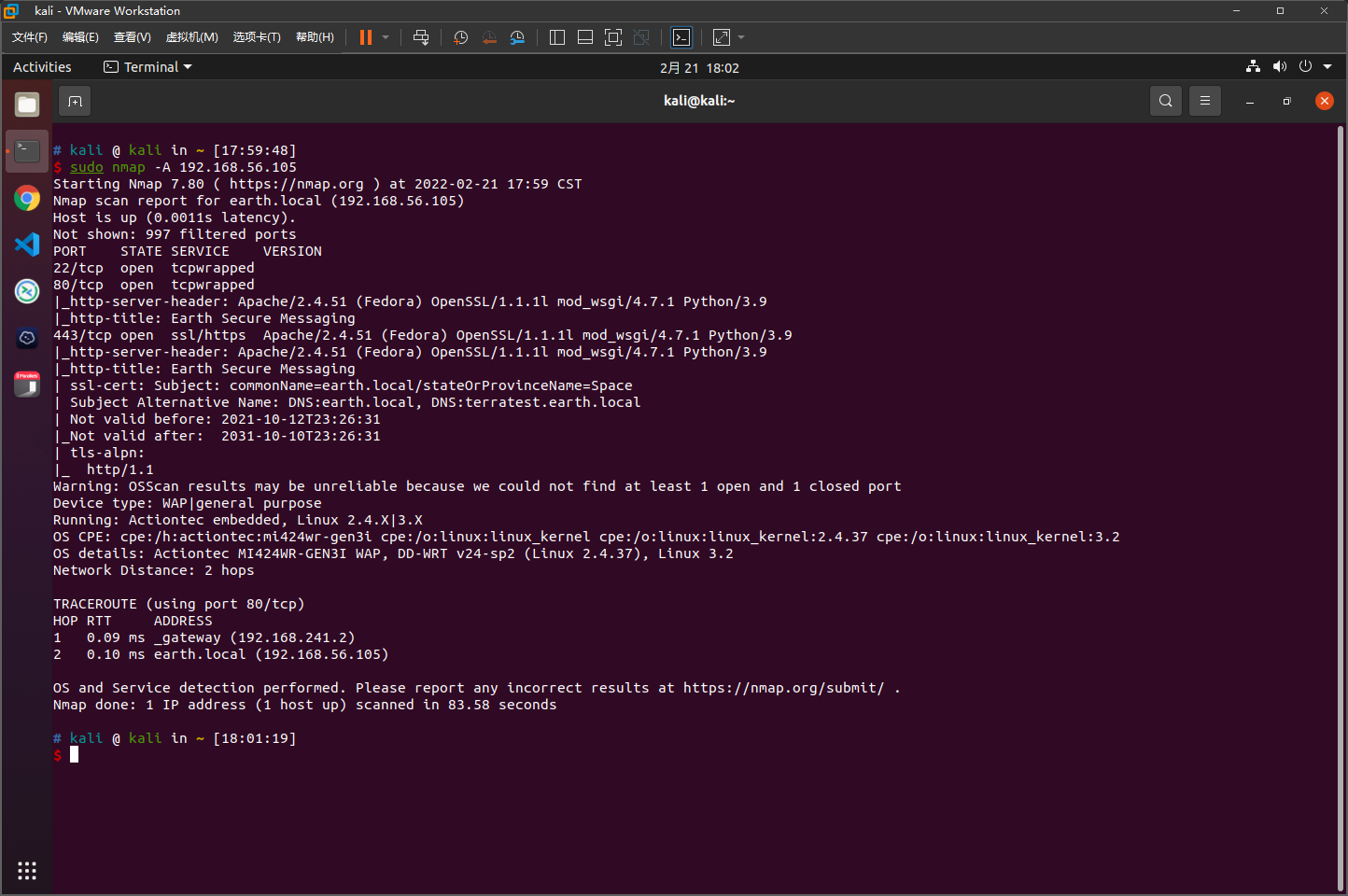Click the send Ctrl+Alt+Del icon

pos(421,37)
